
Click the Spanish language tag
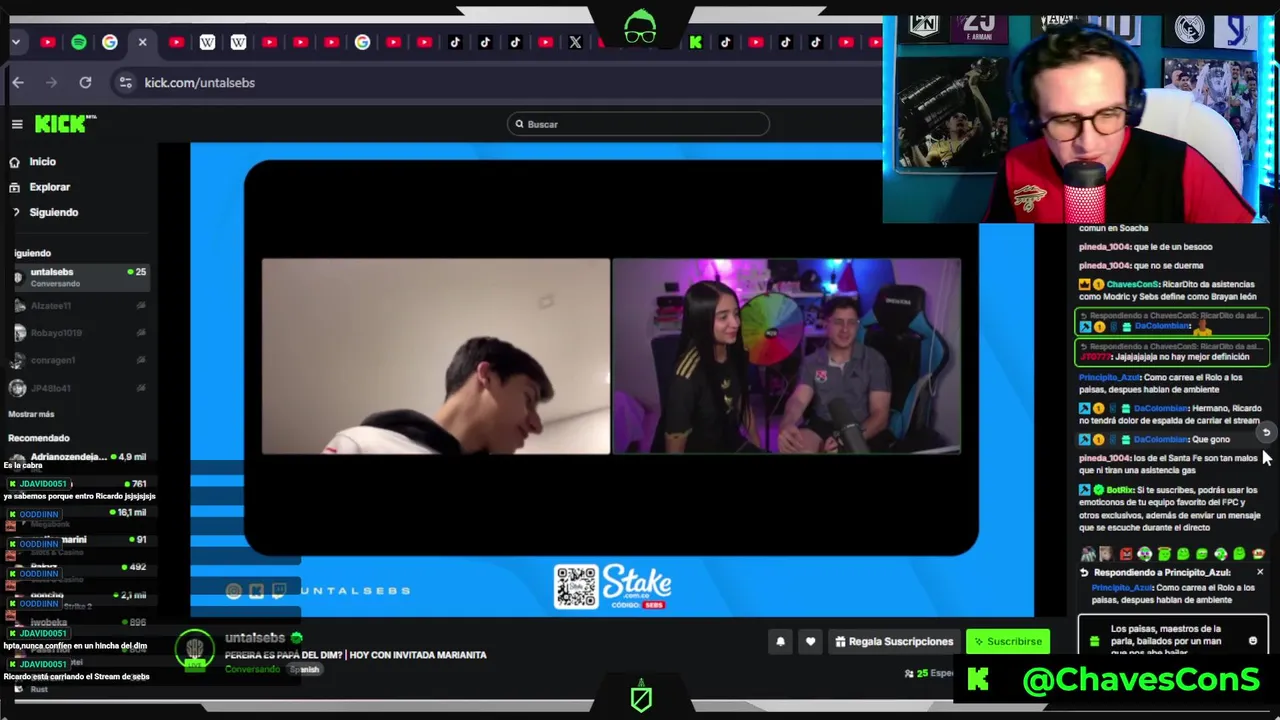coord(306,669)
